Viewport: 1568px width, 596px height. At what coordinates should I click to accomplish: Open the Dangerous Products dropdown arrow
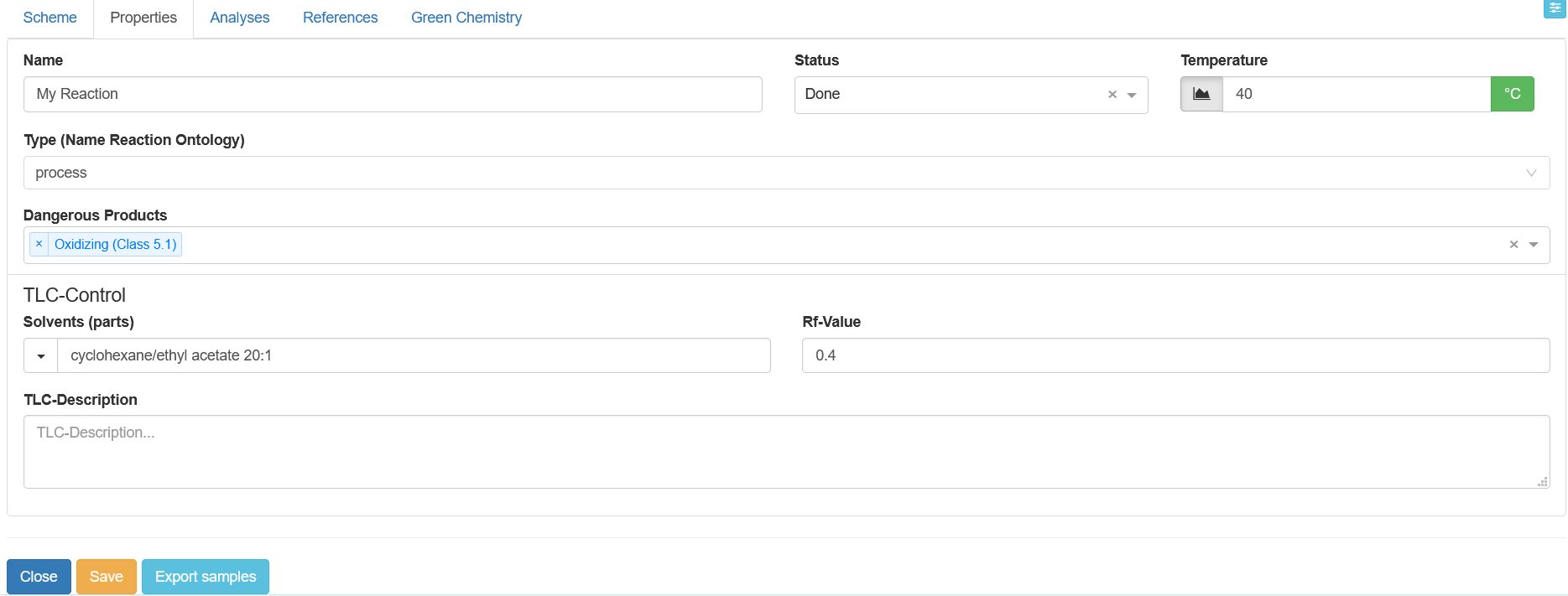(x=1534, y=245)
